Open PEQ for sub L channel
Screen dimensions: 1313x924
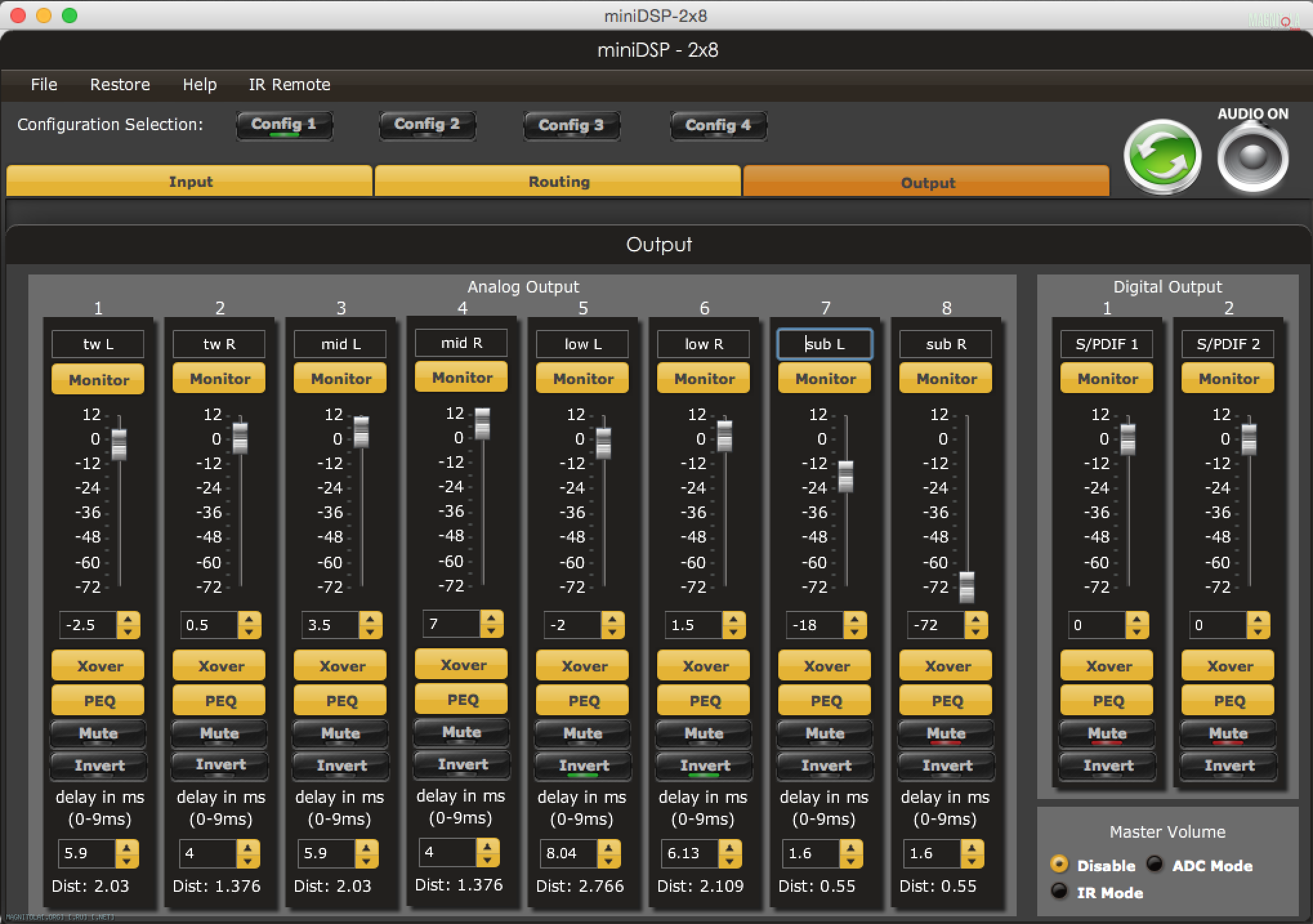[x=825, y=700]
